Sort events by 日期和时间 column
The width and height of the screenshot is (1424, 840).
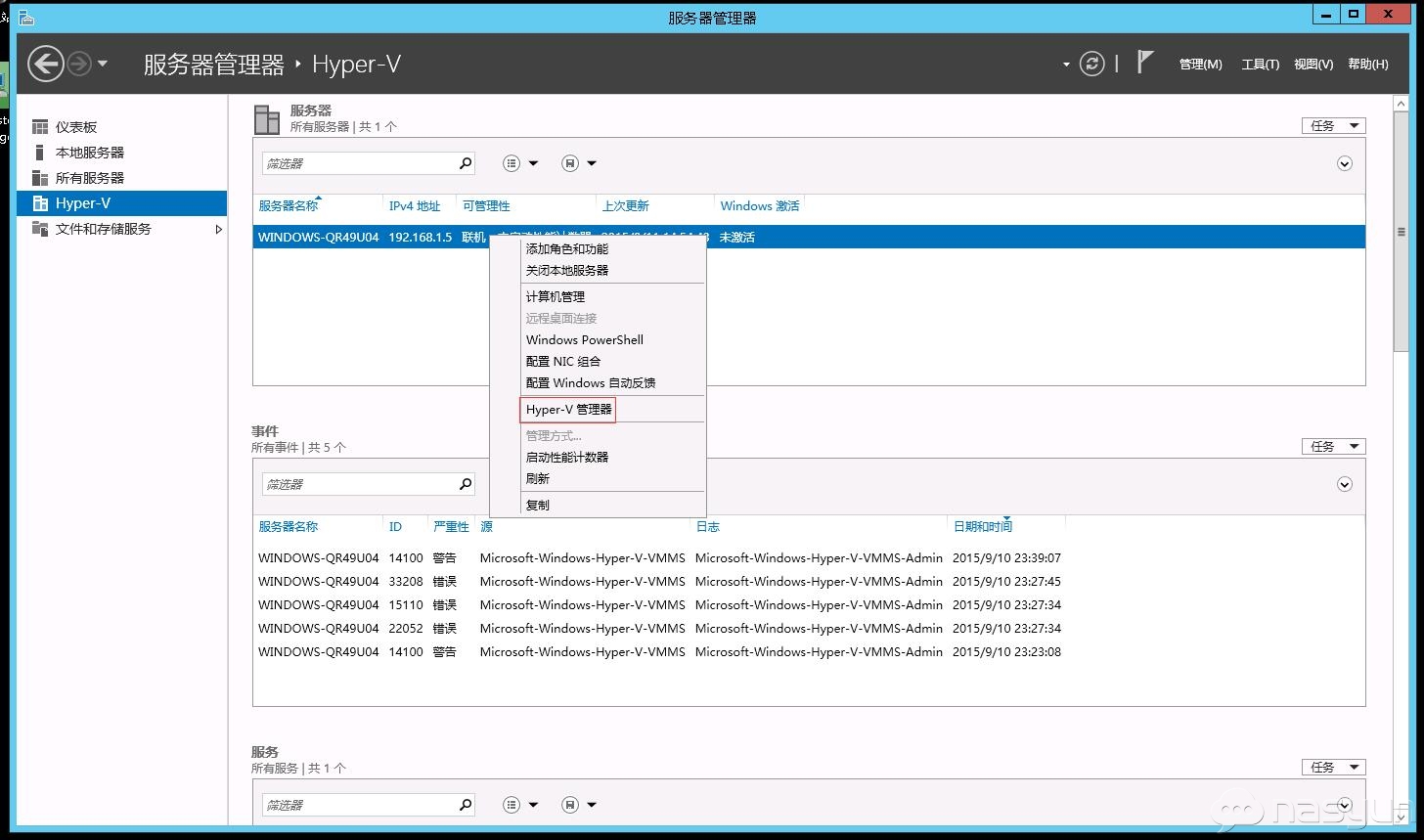point(983,527)
